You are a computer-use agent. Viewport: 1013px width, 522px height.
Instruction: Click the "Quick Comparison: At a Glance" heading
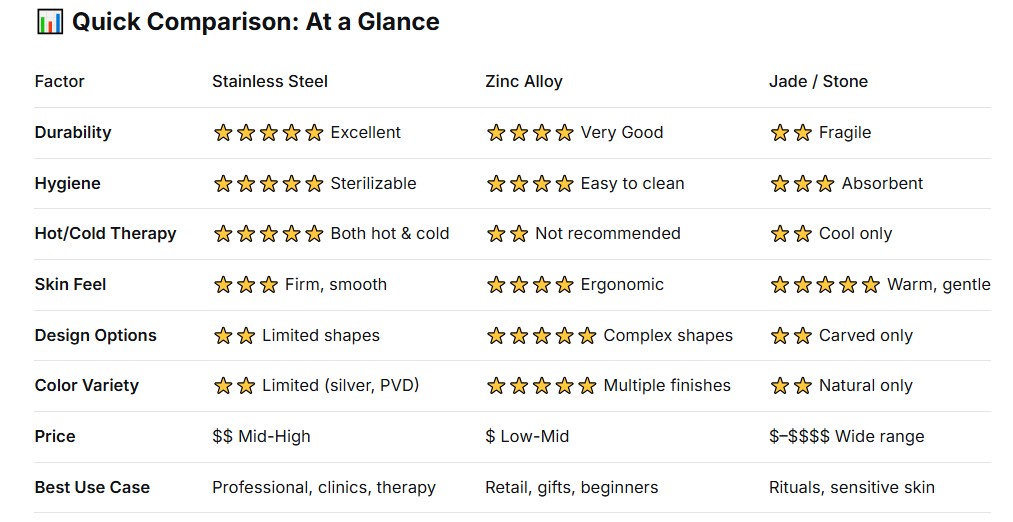[255, 22]
